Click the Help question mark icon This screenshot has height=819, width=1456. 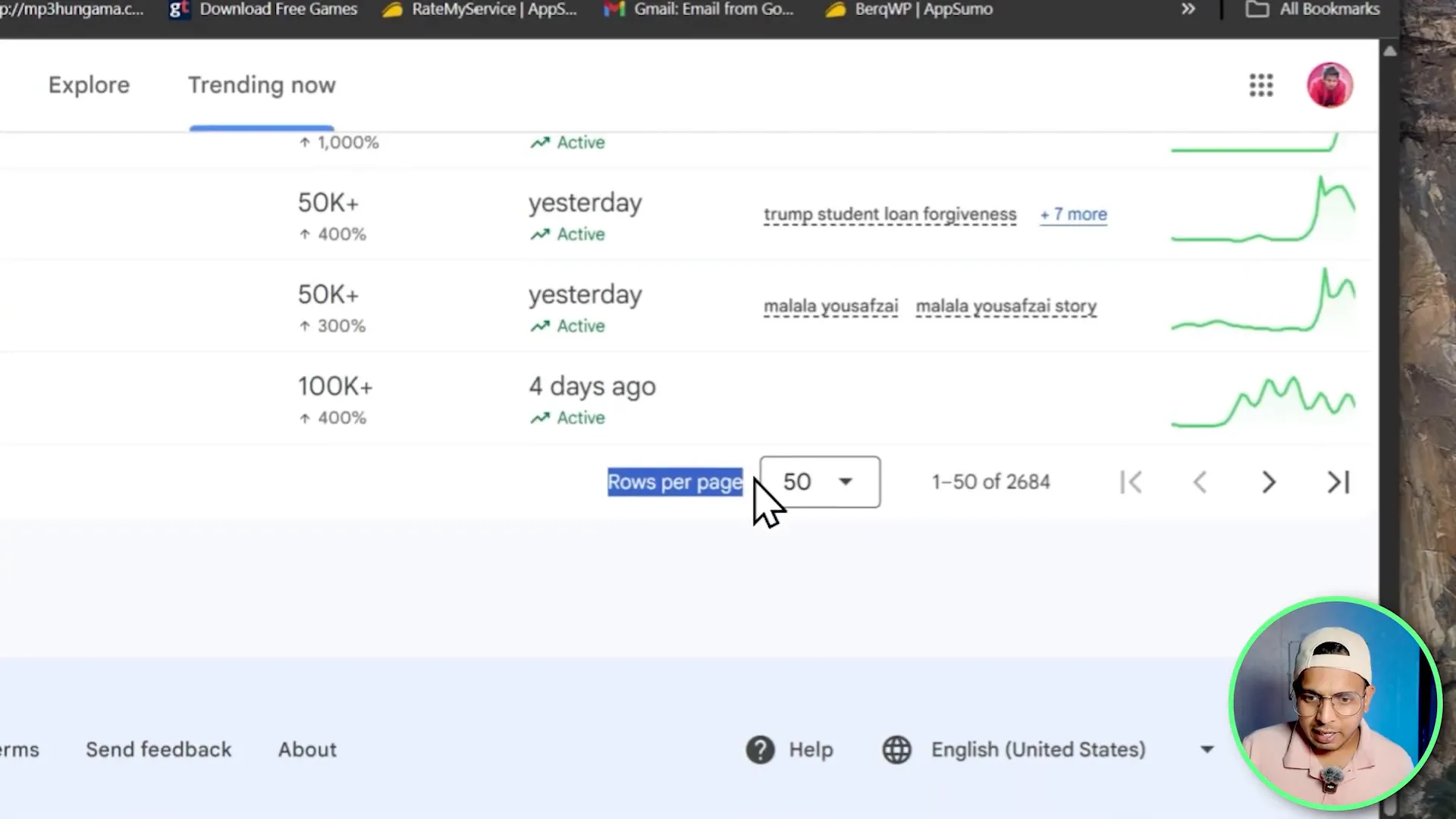click(x=761, y=749)
